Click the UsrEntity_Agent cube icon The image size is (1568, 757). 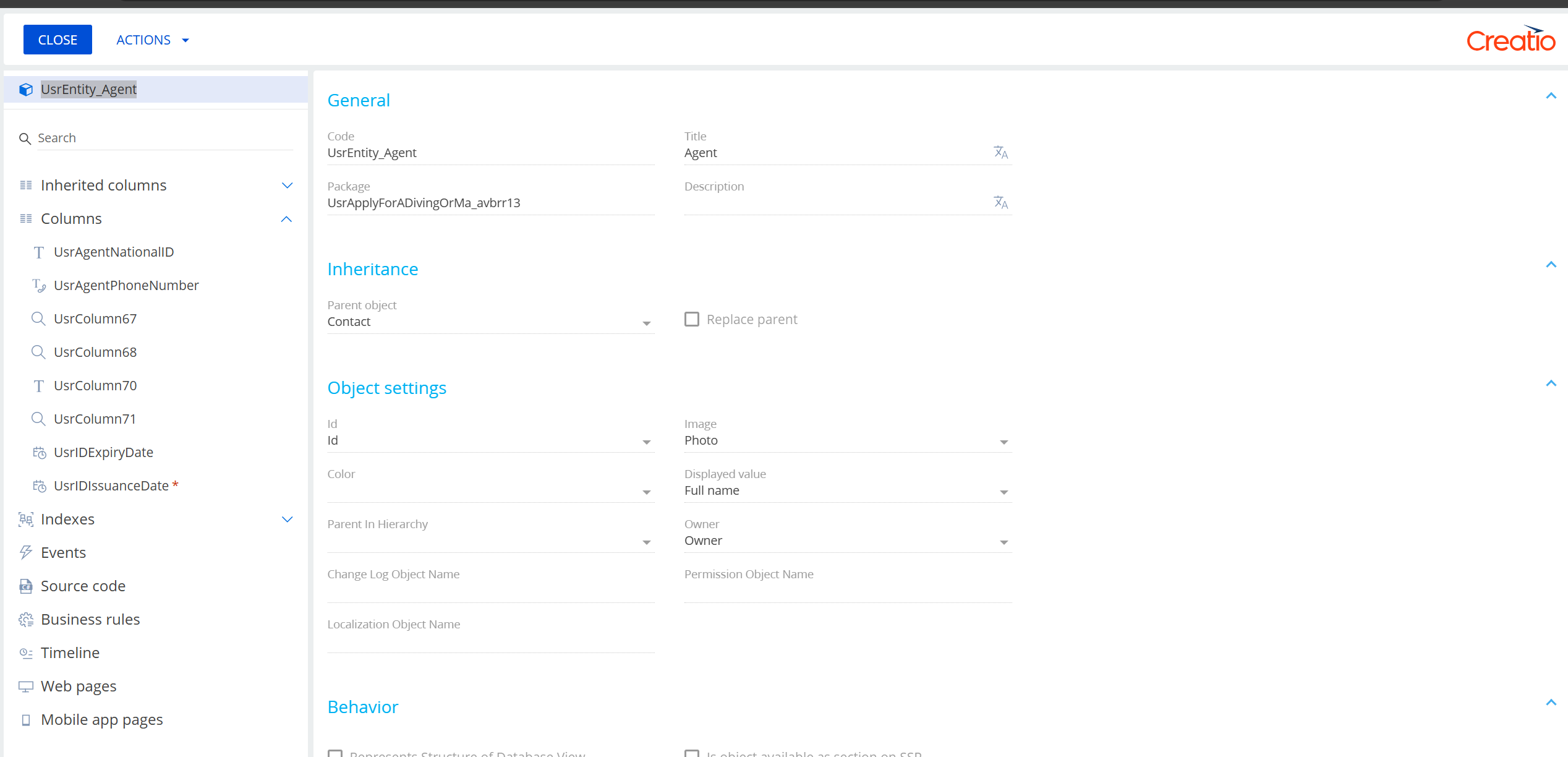26,90
